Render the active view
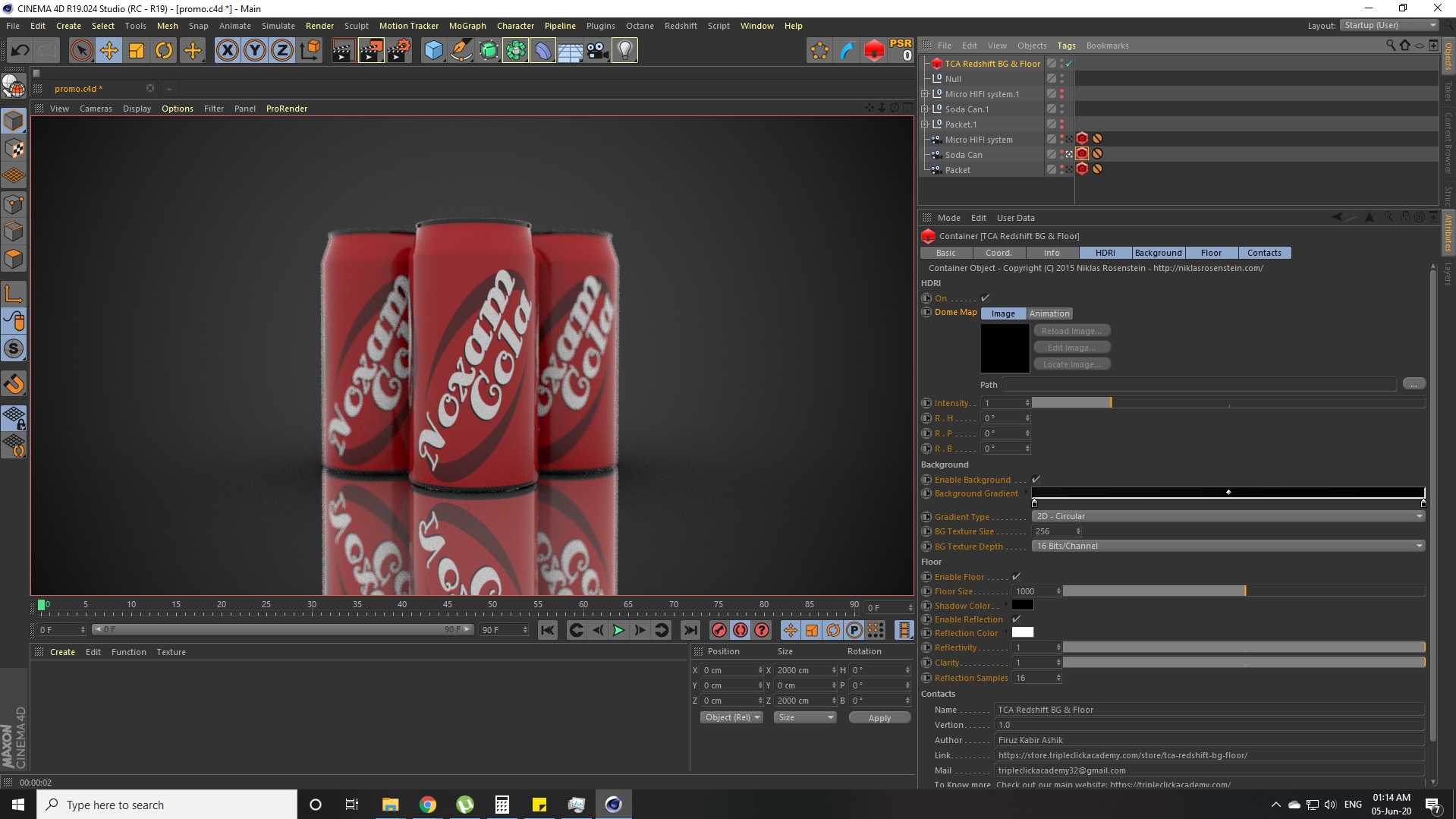The image size is (1456, 819). pyautogui.click(x=342, y=50)
